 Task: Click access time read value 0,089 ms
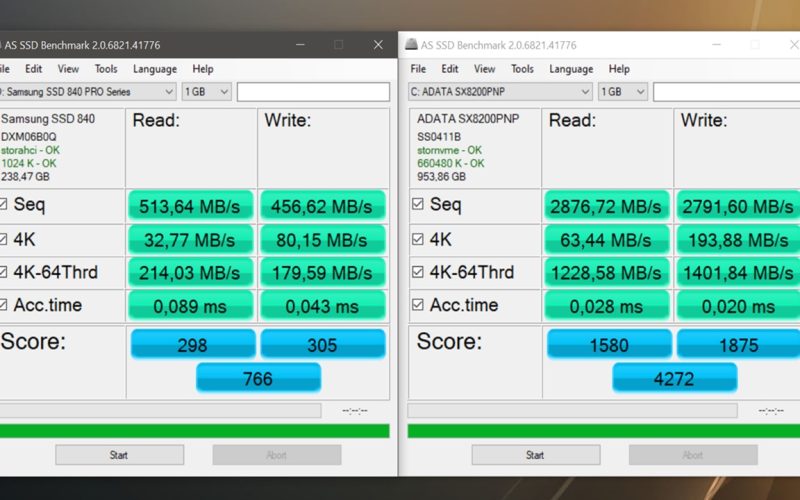coord(191,306)
